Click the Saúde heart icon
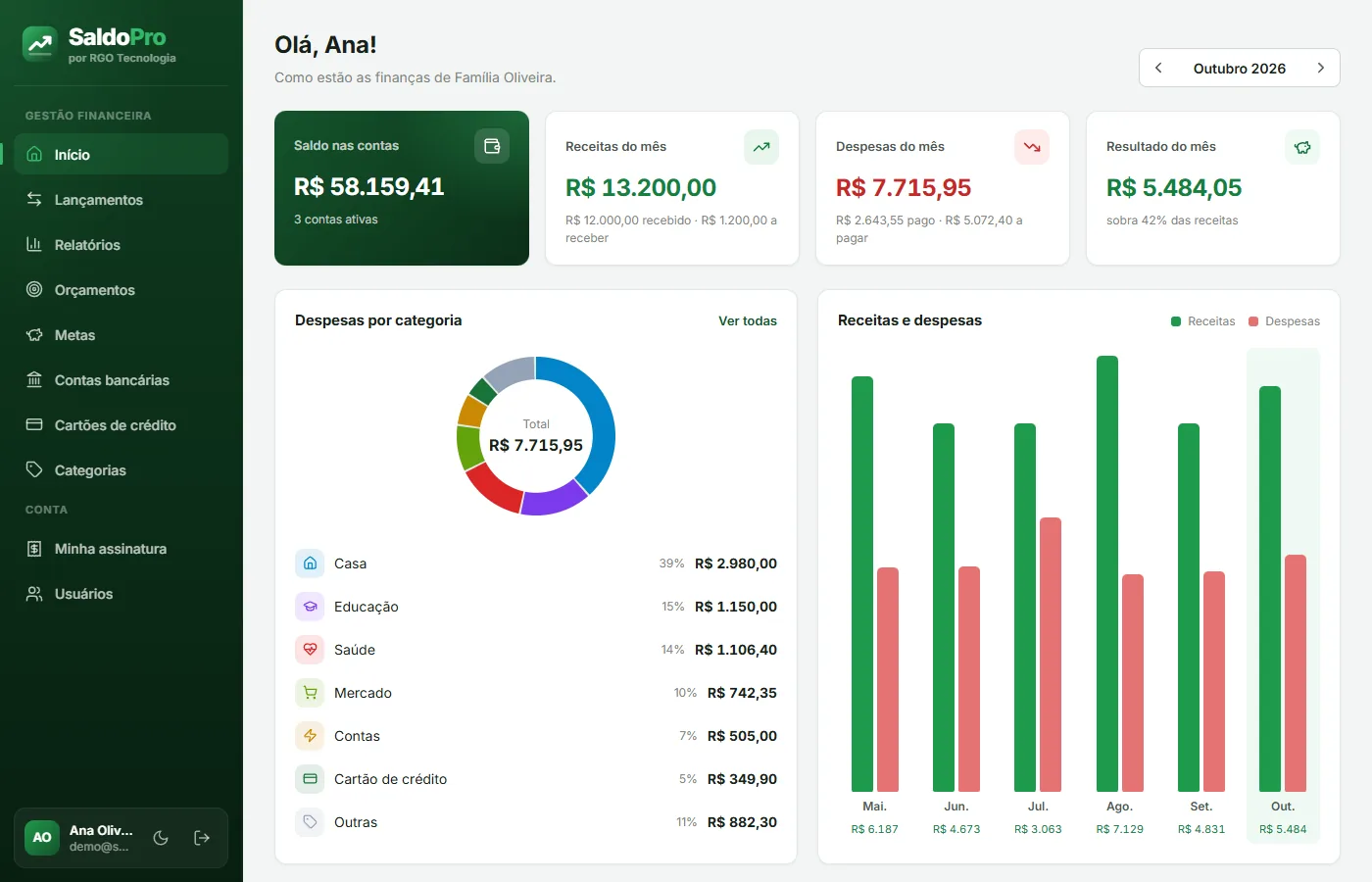Image resolution: width=1372 pixels, height=882 pixels. pyautogui.click(x=310, y=650)
